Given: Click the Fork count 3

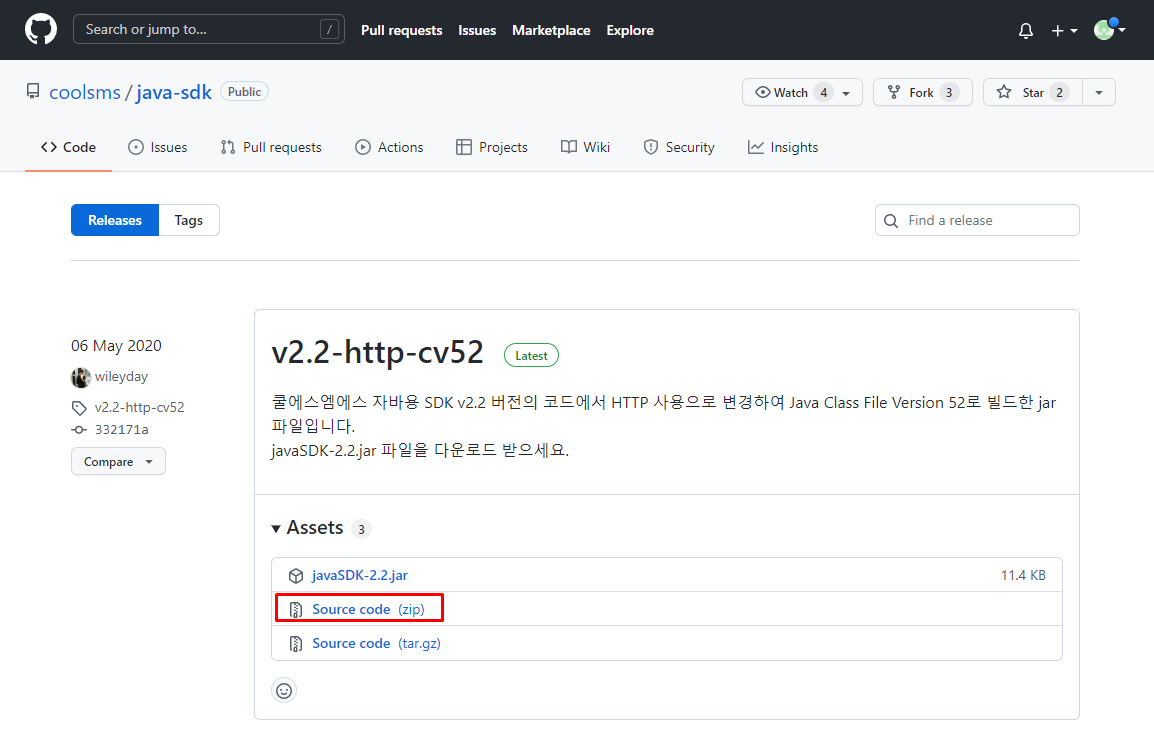Looking at the screenshot, I should click(x=949, y=92).
